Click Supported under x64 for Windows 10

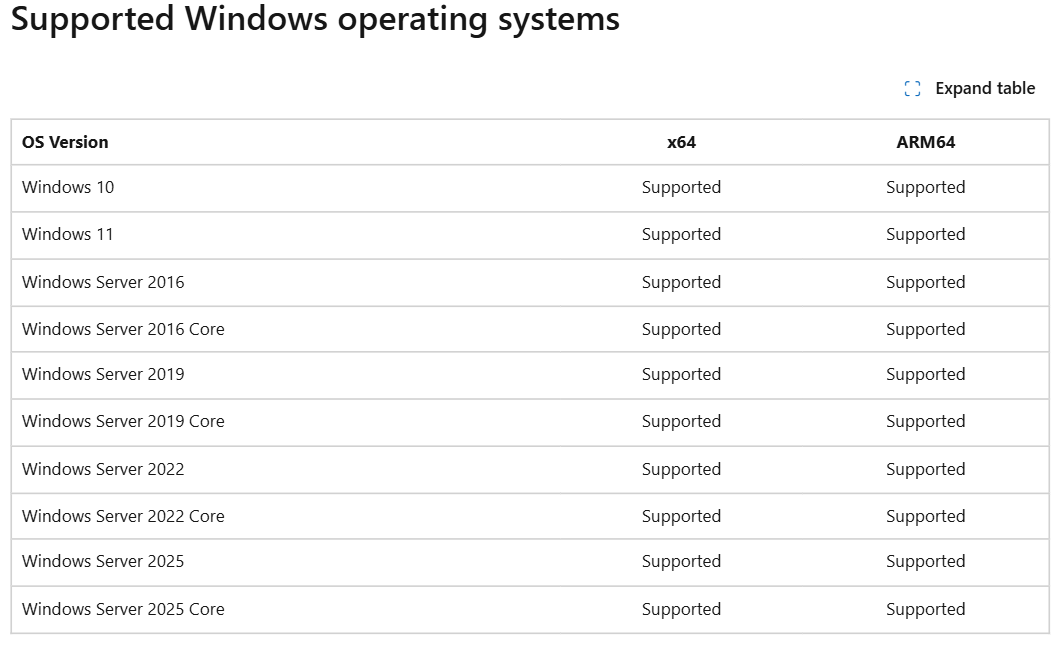point(681,188)
